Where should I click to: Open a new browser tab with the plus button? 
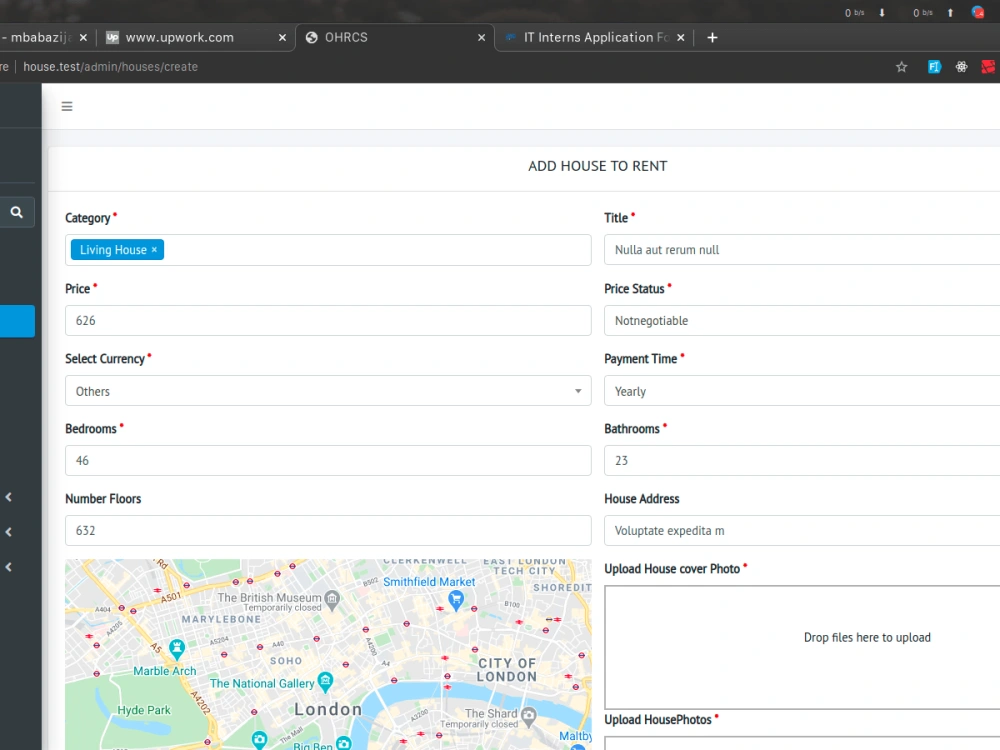[x=712, y=37]
